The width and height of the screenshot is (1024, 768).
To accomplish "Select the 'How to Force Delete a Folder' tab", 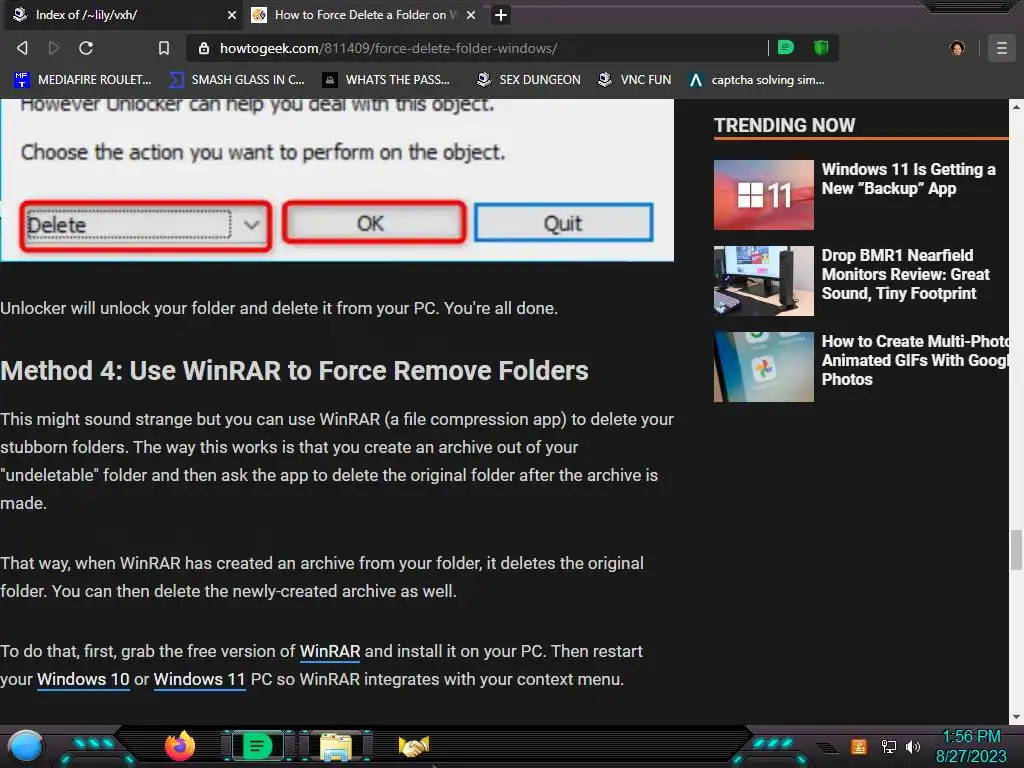I will 364,15.
